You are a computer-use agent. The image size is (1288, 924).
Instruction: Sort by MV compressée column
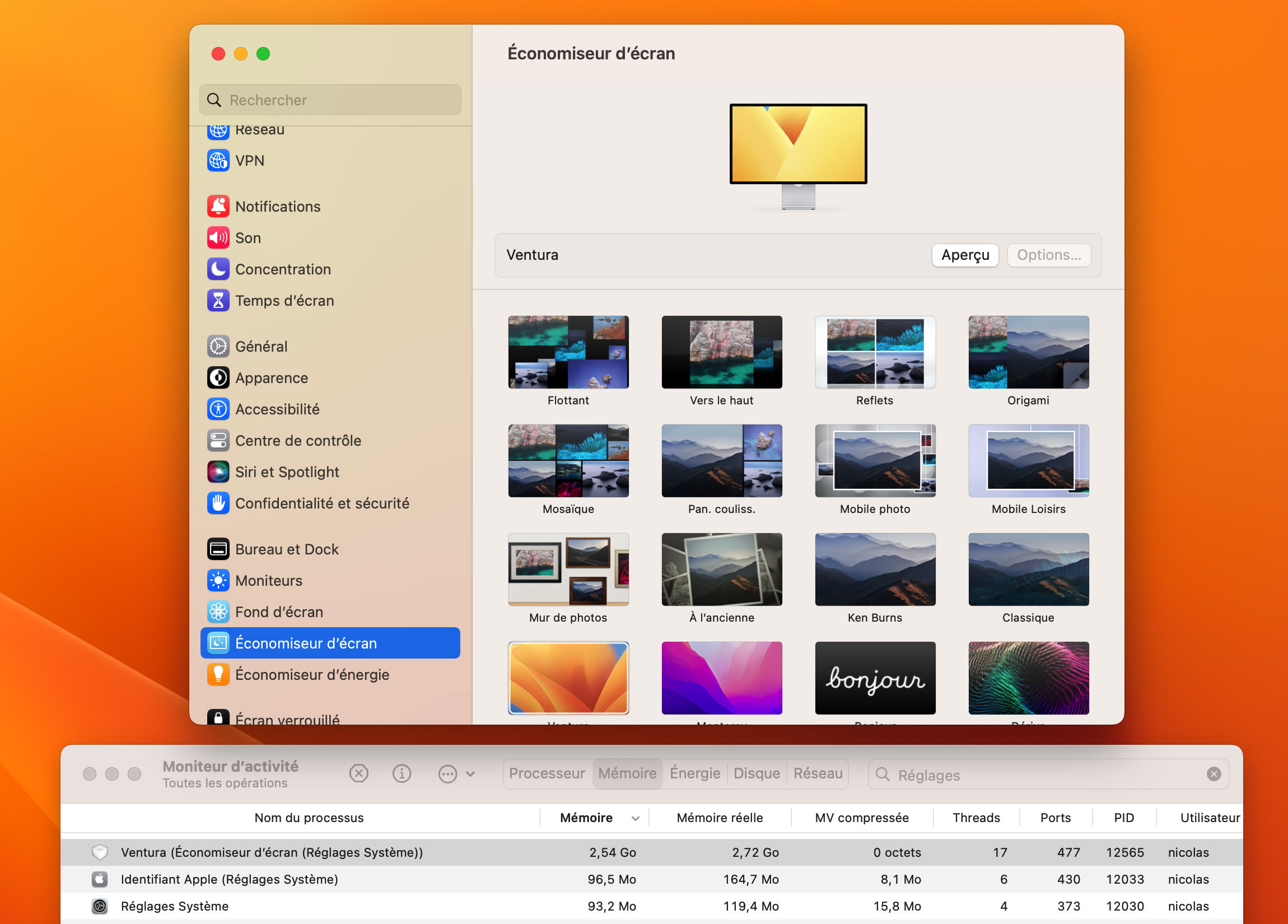[x=861, y=818]
